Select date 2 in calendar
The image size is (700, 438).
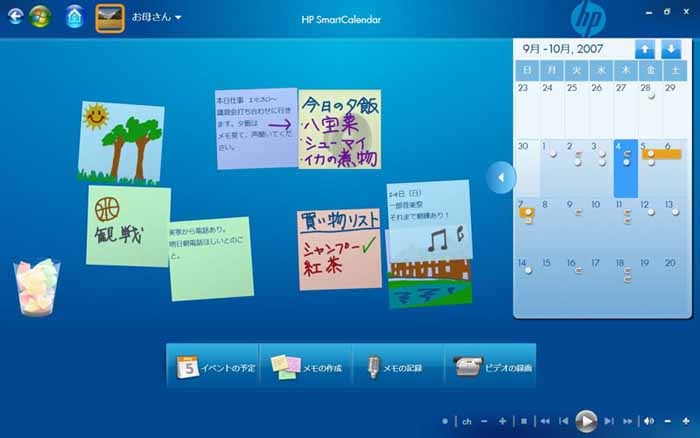tap(576, 168)
